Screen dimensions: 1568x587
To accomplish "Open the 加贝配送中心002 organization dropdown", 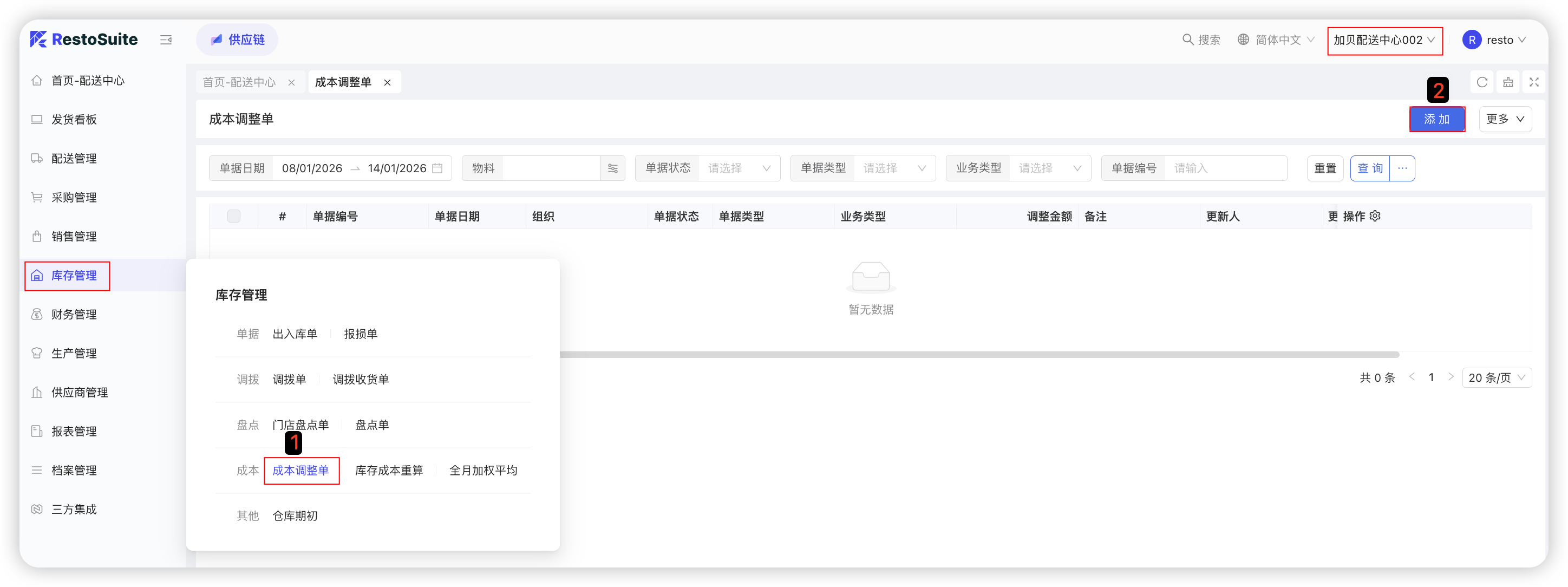I will pyautogui.click(x=1384, y=40).
